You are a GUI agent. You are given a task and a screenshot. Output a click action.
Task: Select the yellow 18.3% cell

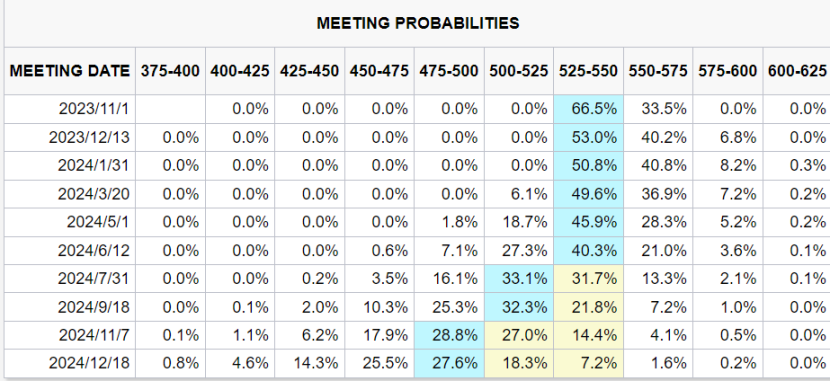coord(519,363)
